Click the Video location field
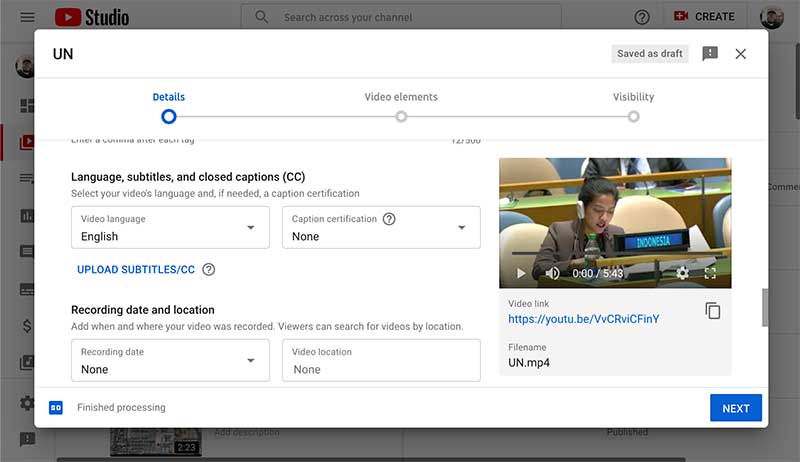 381,361
